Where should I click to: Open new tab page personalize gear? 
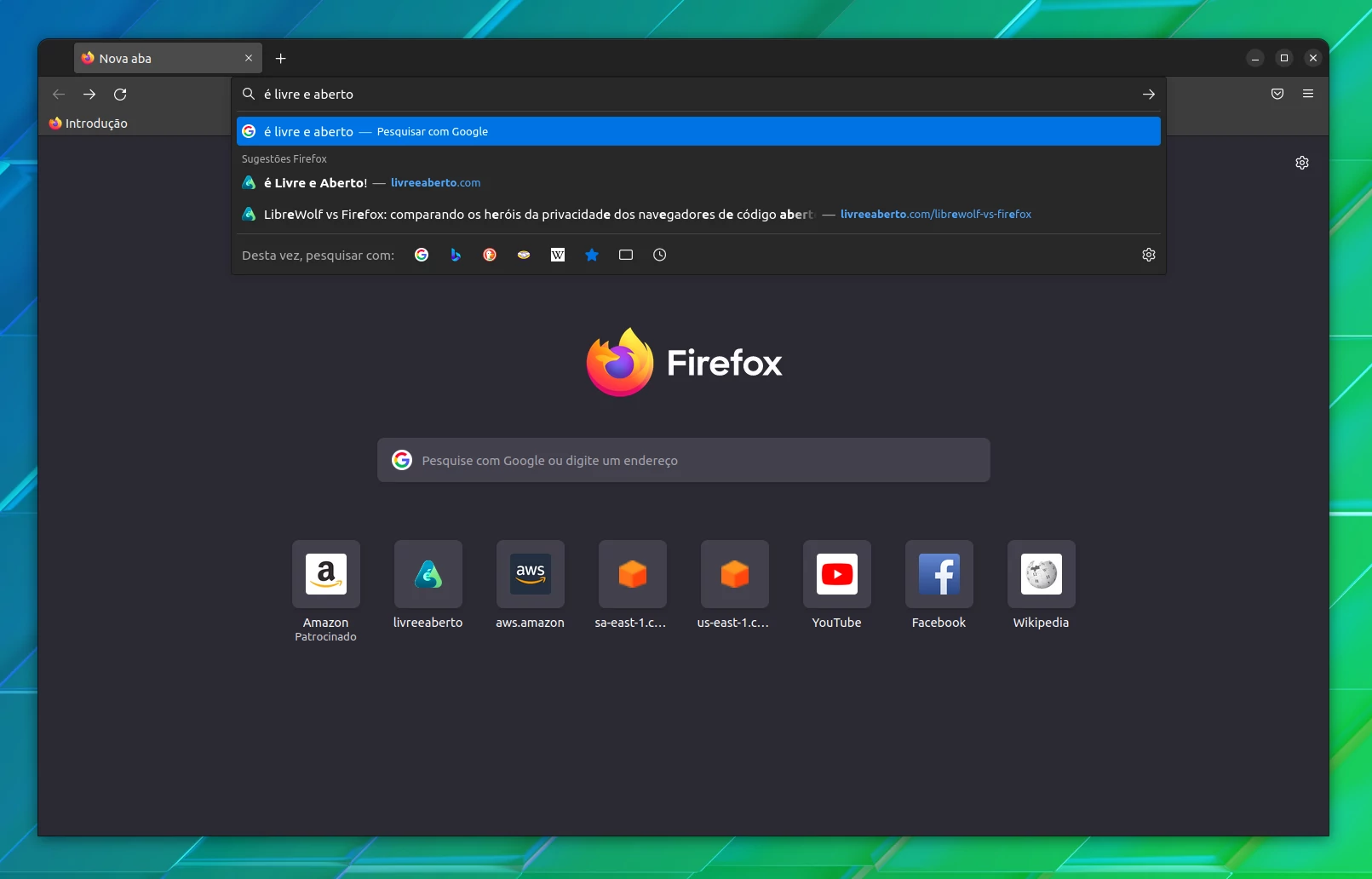point(1302,163)
